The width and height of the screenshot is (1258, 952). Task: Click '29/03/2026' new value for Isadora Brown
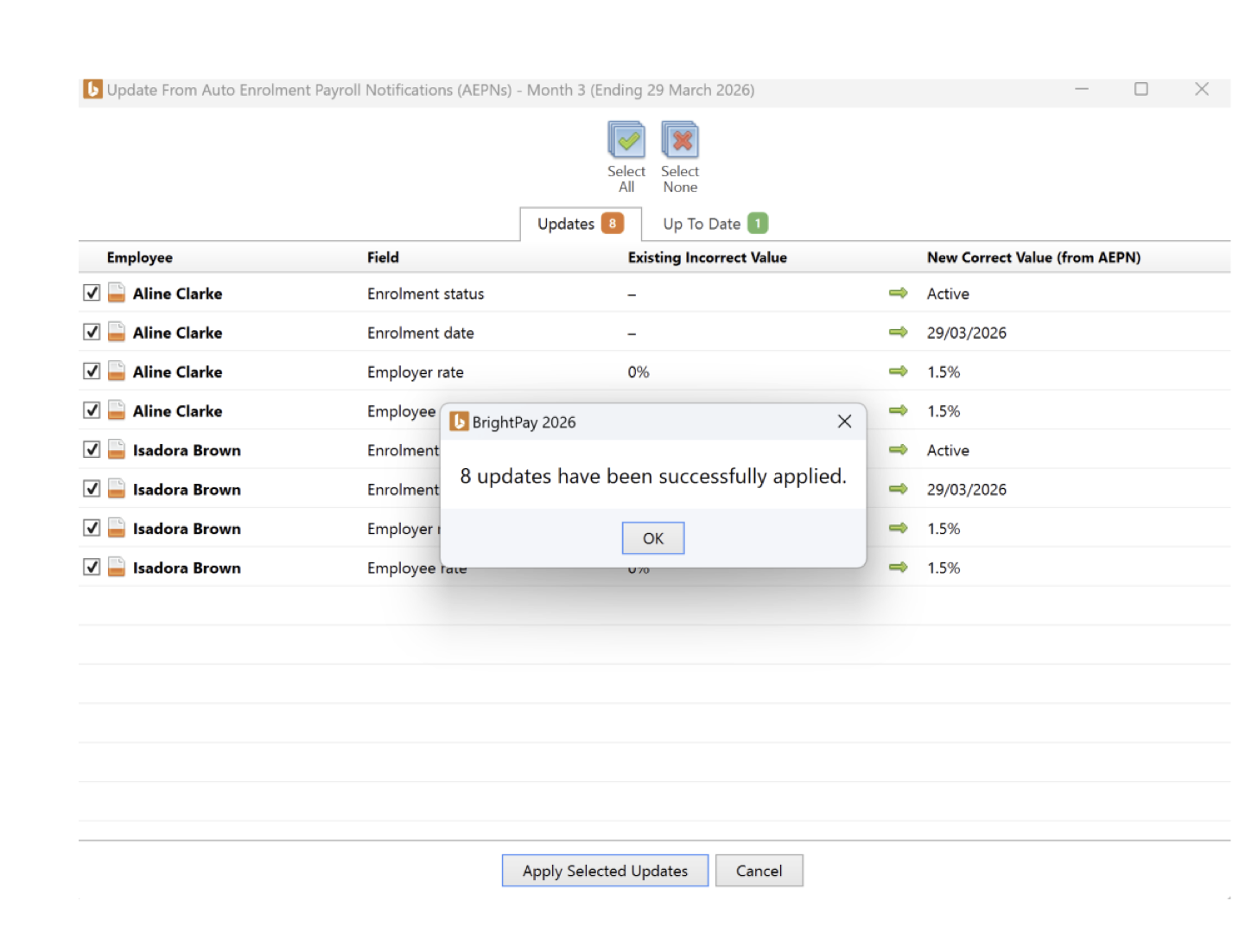pos(966,490)
